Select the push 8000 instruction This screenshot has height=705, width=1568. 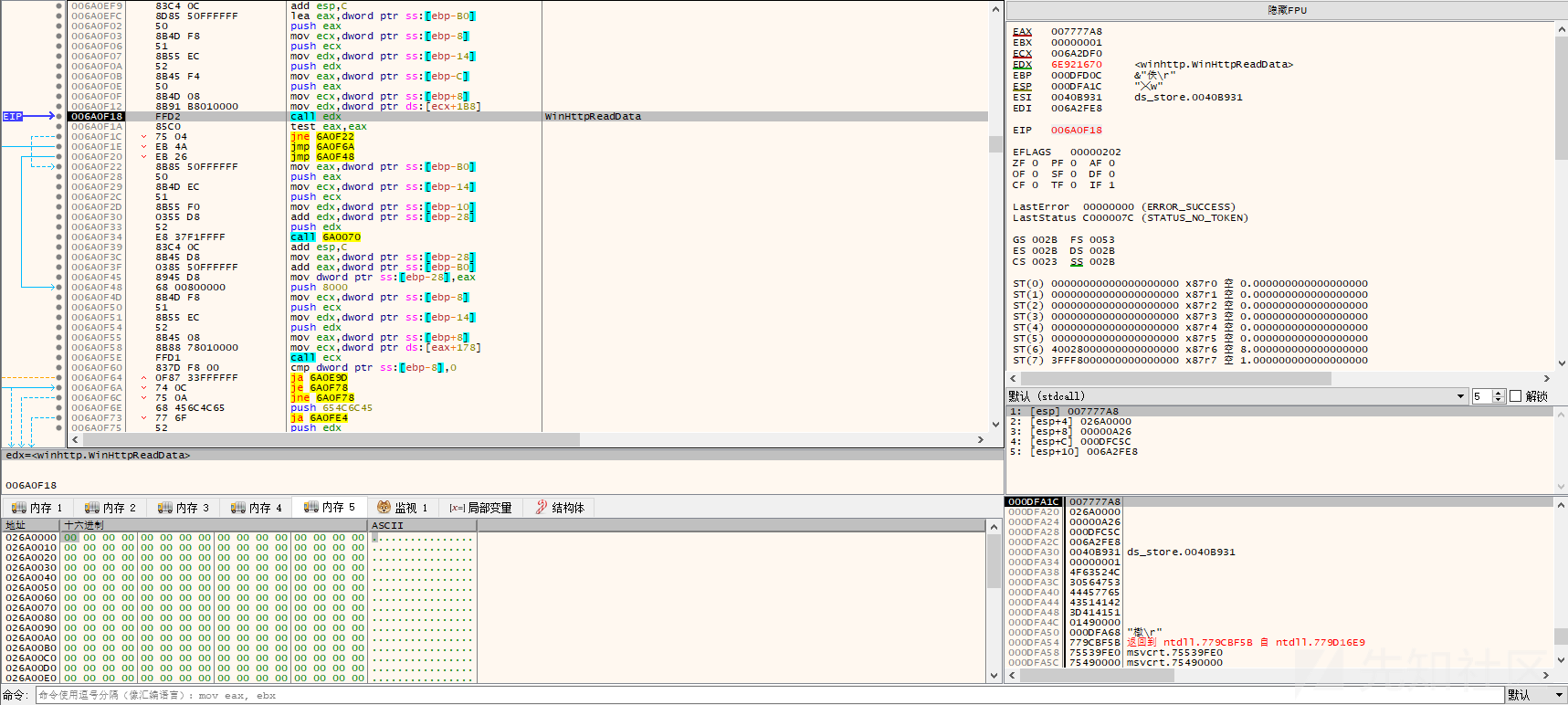(320, 288)
